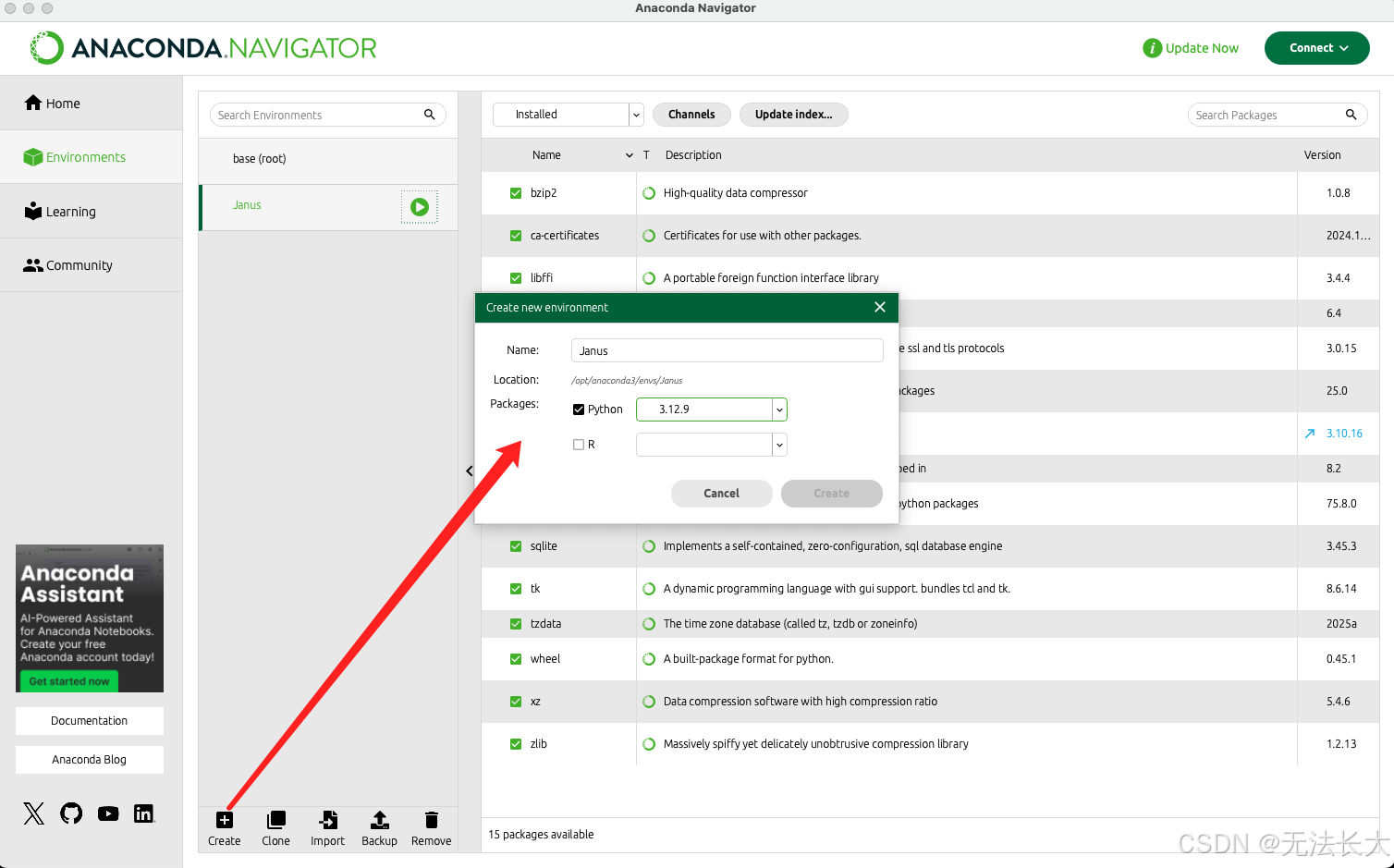Open the Backup environment option
Viewport: 1394px width, 868px height.
[379, 820]
